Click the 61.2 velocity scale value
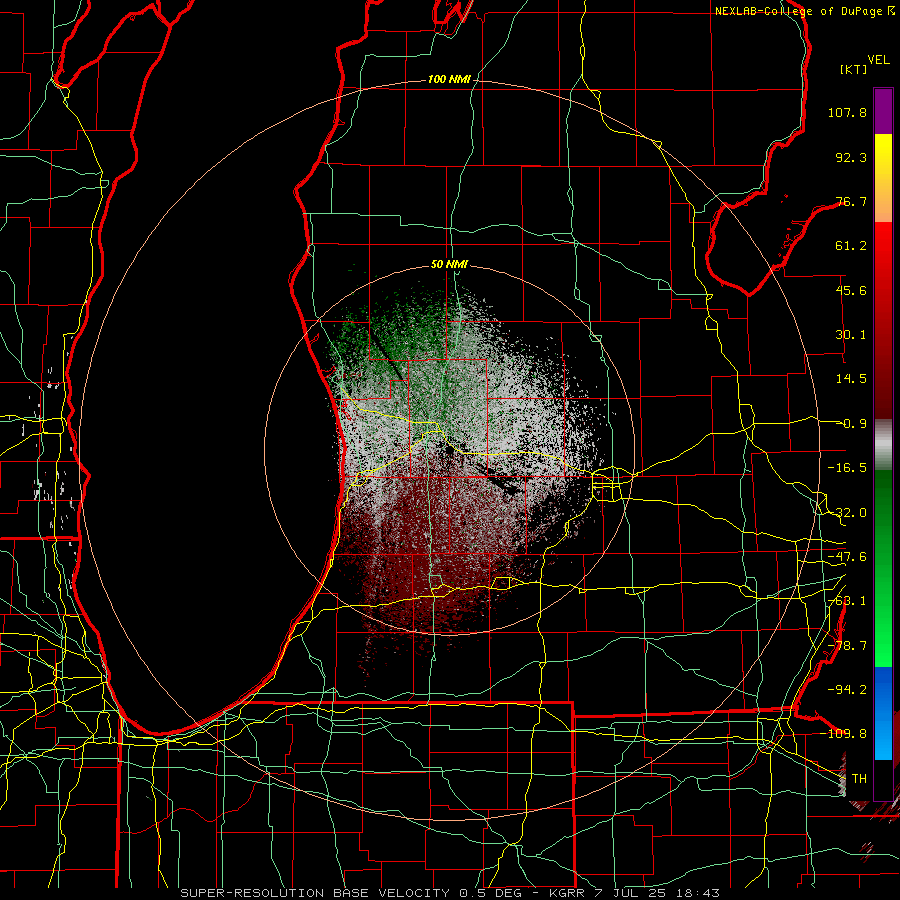 click(x=851, y=246)
